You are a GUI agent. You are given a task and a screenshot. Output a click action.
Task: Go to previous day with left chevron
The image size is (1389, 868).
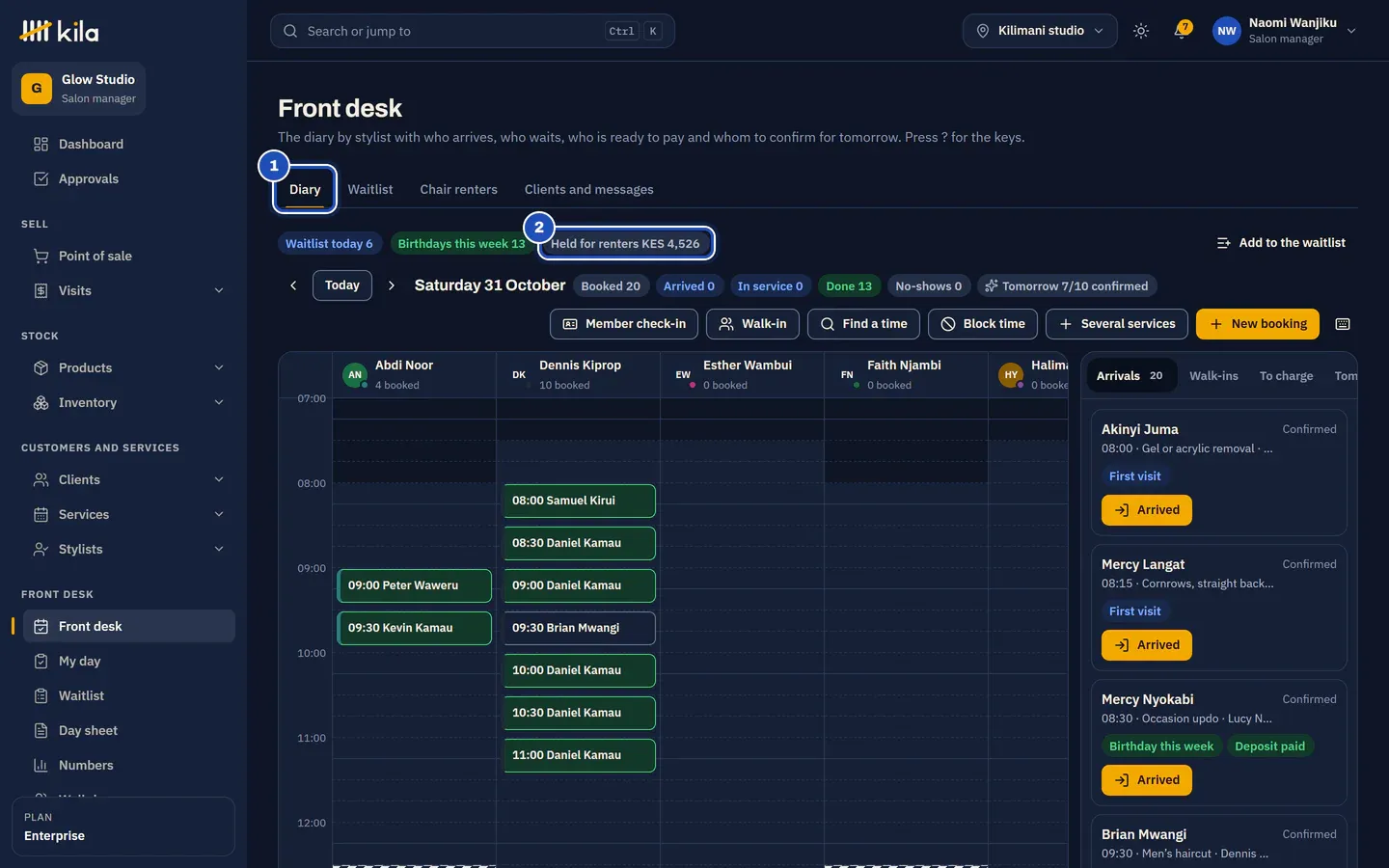pyautogui.click(x=293, y=285)
